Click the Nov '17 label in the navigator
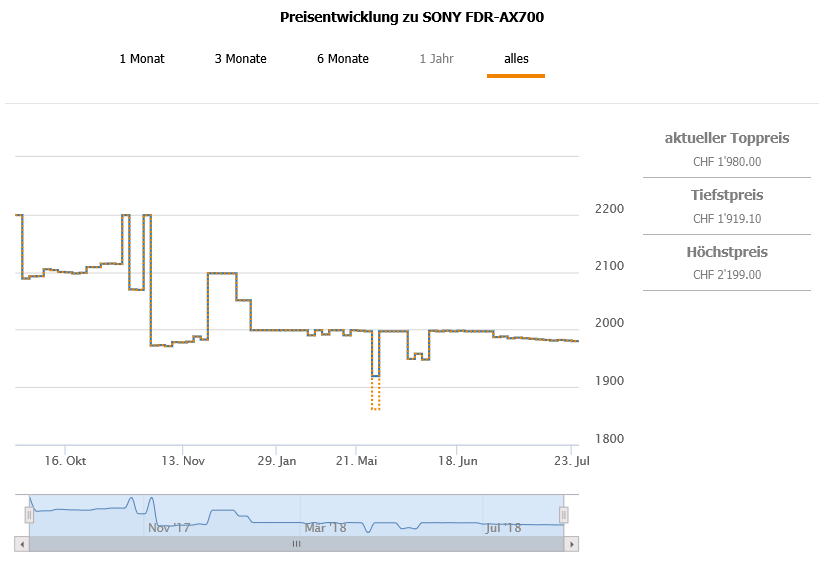Image resolution: width=824 pixels, height=566 pixels. (x=169, y=528)
